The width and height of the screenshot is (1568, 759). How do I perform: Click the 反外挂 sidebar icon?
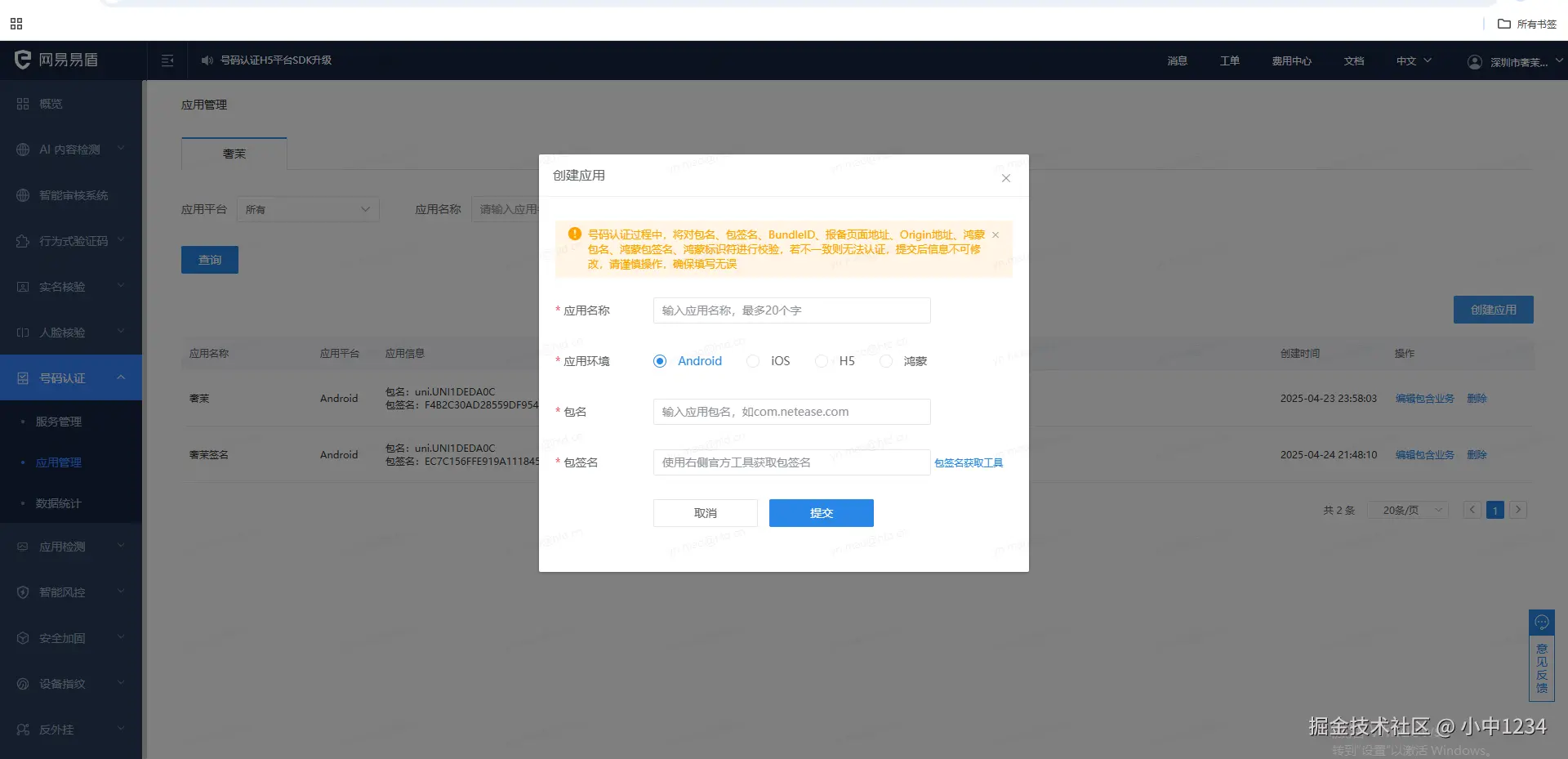pyautogui.click(x=23, y=730)
